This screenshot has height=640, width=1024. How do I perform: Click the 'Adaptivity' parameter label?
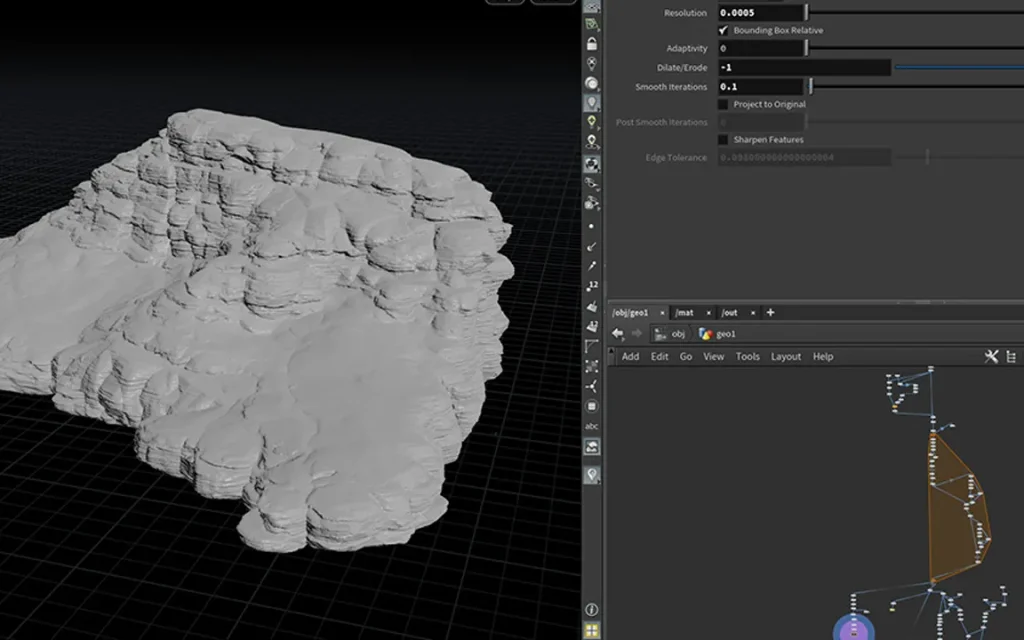click(x=686, y=48)
